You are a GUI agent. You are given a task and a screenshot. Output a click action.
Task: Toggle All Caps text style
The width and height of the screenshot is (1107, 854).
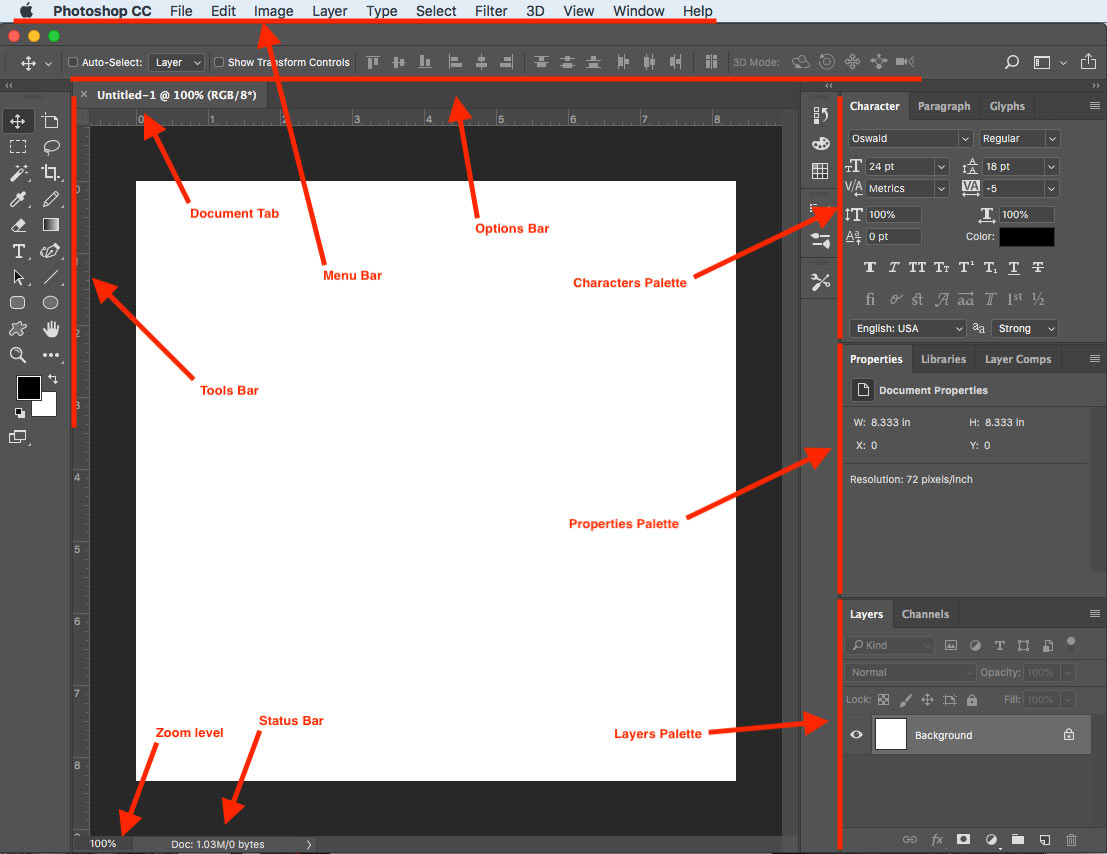tap(917, 267)
